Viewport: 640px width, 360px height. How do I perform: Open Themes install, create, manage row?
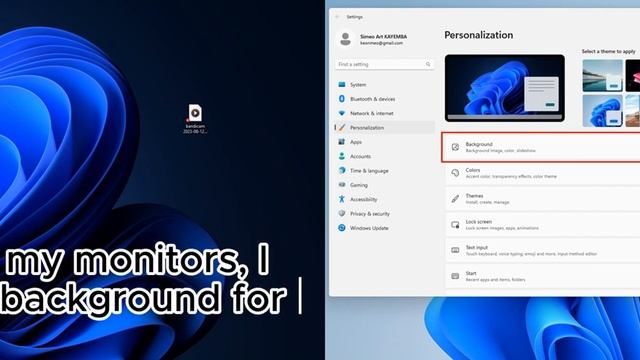542,199
